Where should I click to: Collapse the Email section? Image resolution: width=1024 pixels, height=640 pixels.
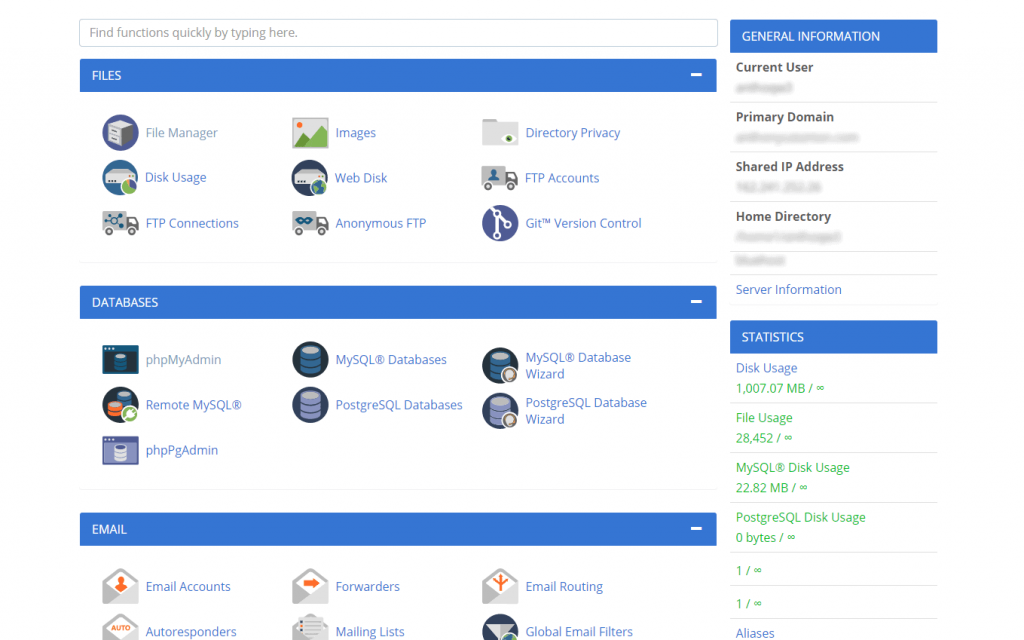695,529
